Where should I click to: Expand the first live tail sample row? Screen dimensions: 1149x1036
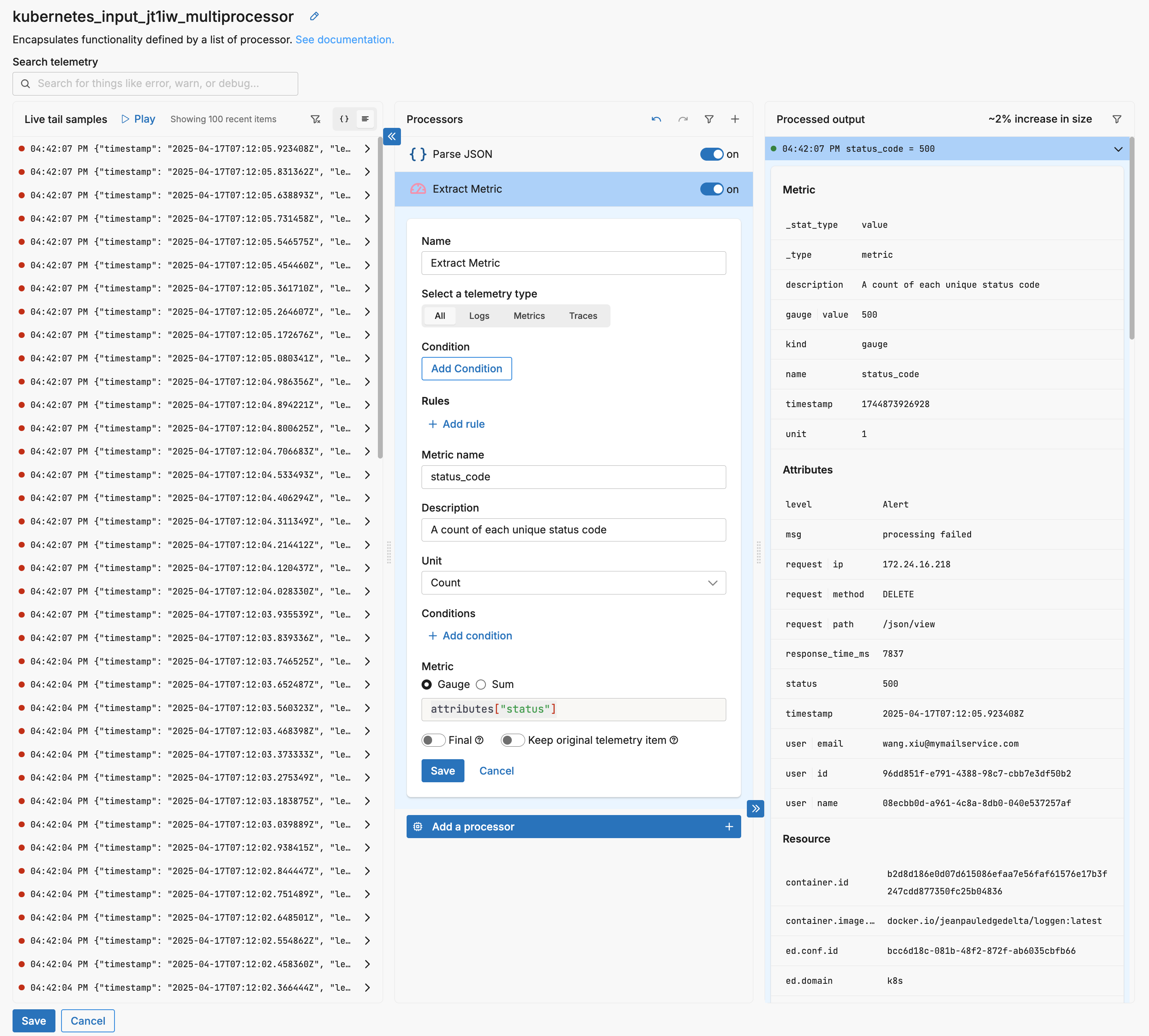click(367, 149)
